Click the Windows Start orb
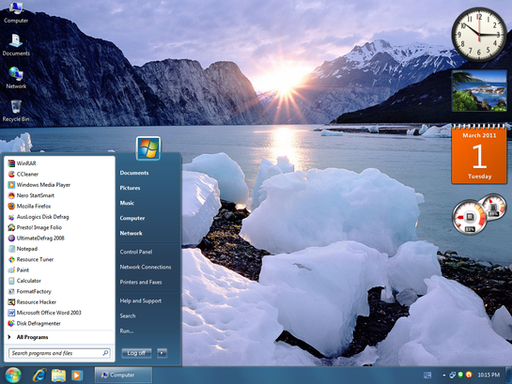Screen dimensions: 512x384 tap(13, 375)
